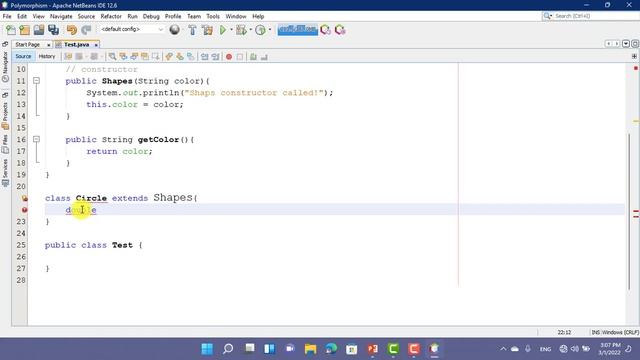Click Find Next Occurrence icon
640x360 pixels.
134,57
